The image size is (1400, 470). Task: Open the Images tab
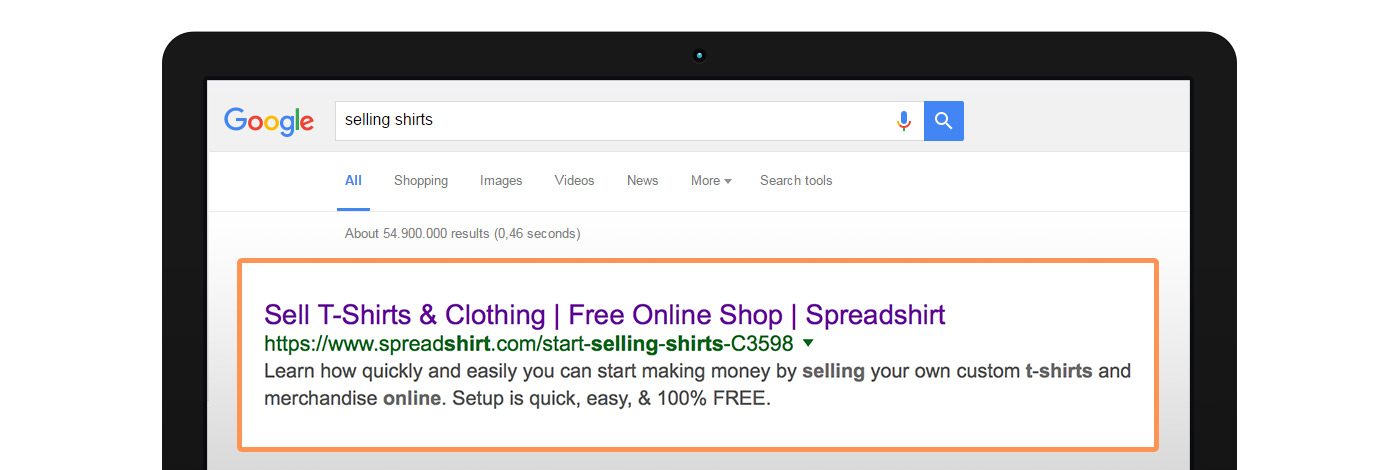[501, 181]
